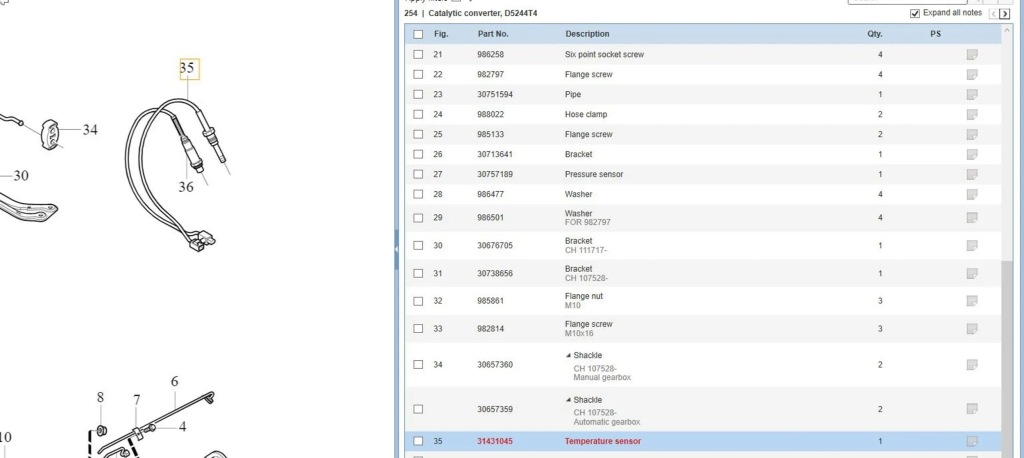The image size is (1024, 458).
Task: Select callout 36 in the diagram
Action: 186,187
